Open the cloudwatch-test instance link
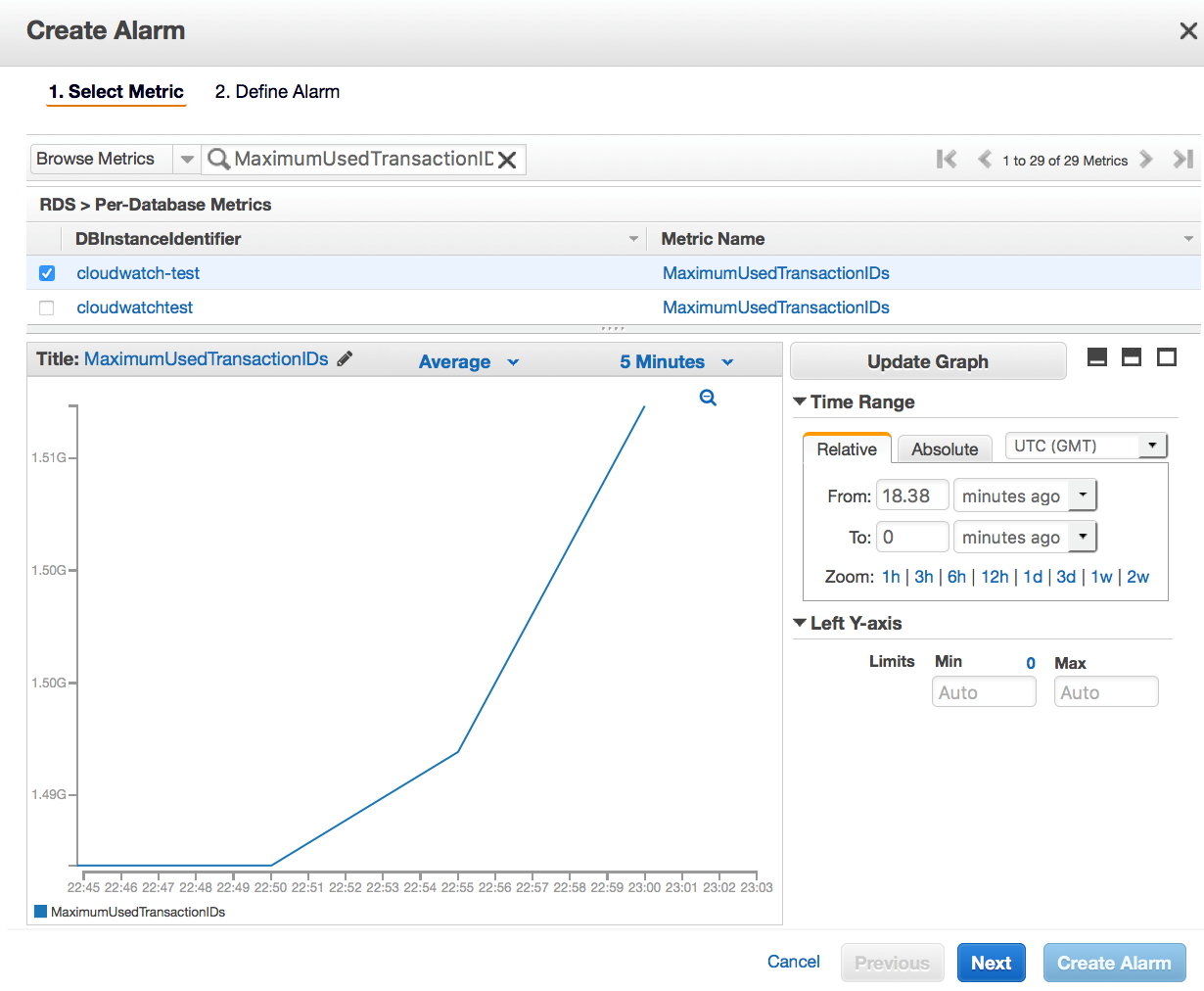 [138, 273]
